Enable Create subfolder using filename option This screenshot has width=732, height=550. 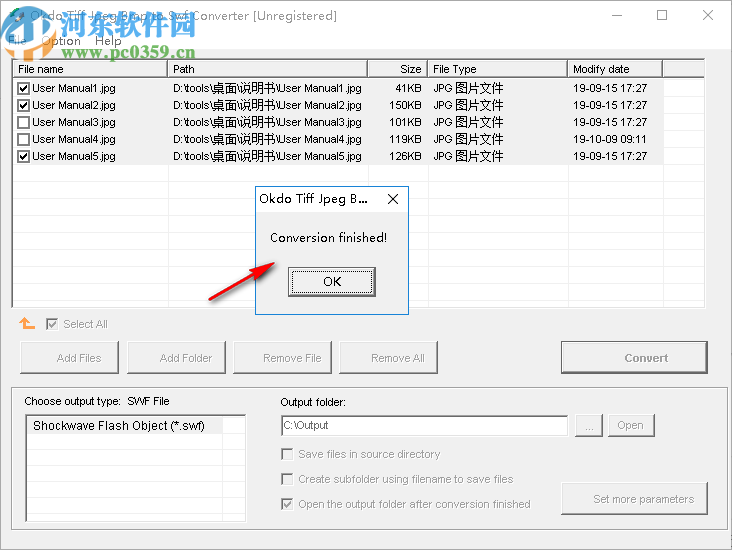(287, 479)
